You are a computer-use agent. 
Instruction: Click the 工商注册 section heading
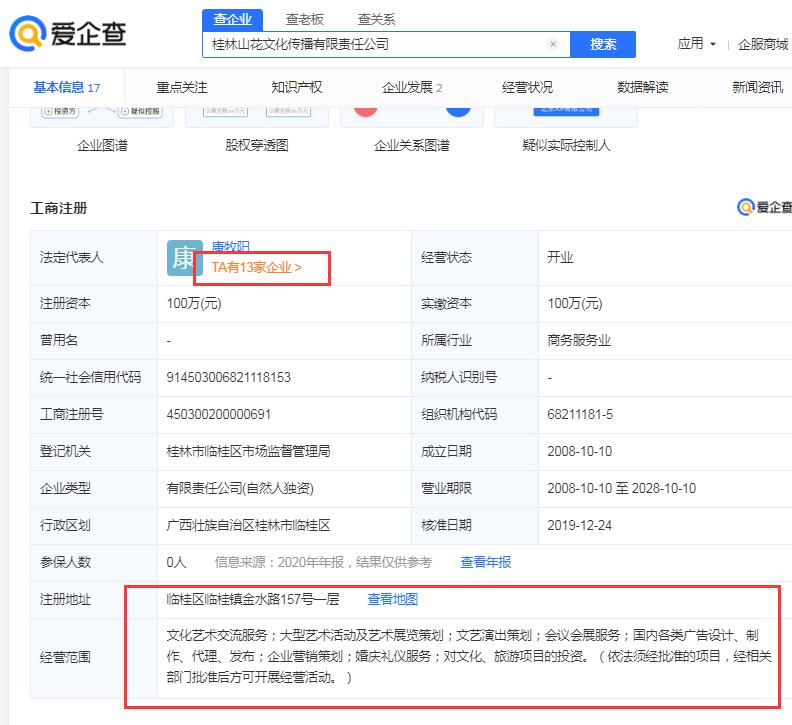(x=59, y=208)
